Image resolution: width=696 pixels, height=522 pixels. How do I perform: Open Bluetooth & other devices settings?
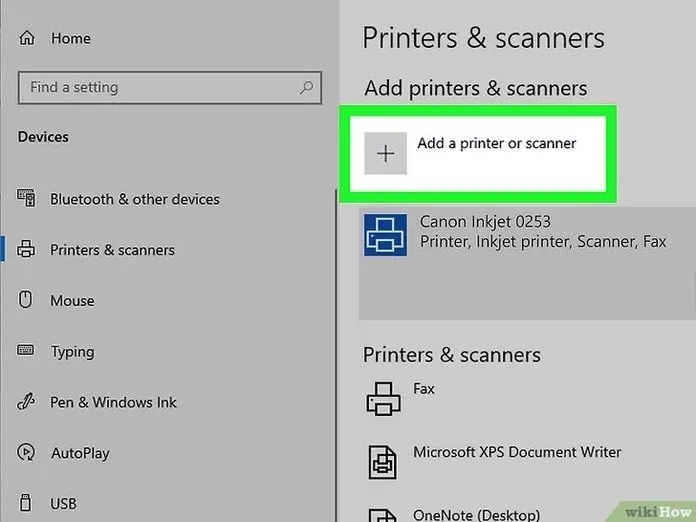134,199
